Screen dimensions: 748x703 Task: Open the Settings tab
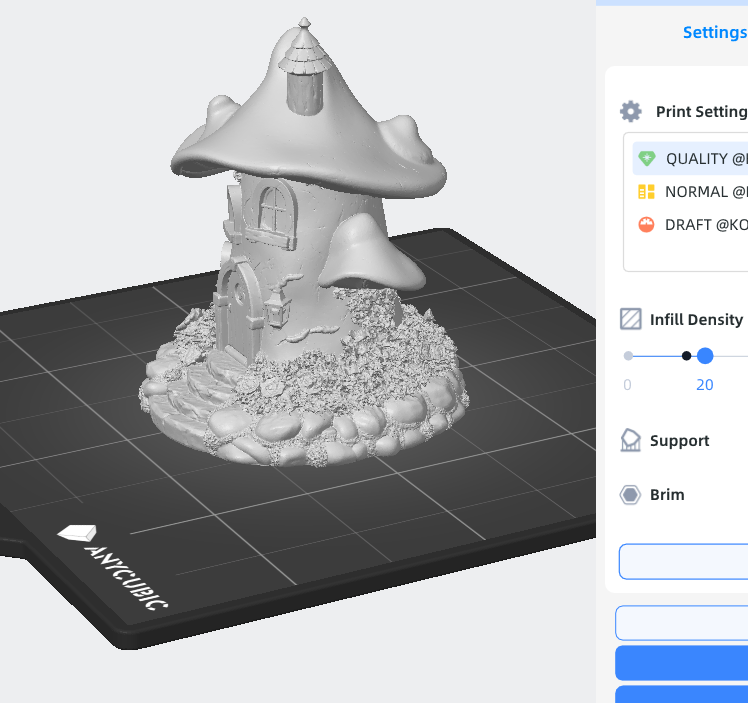pyautogui.click(x=714, y=32)
